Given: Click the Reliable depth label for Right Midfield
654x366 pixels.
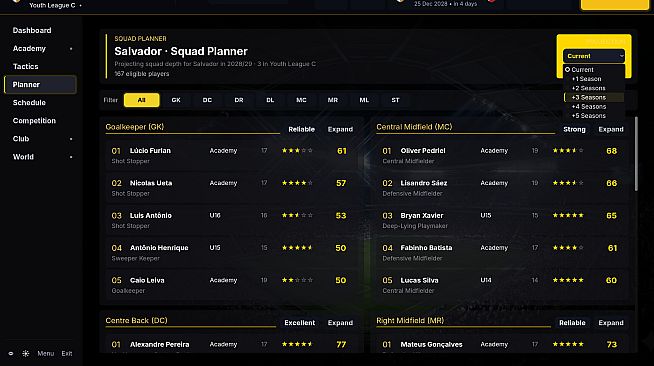Looking at the screenshot, I should coord(572,323).
